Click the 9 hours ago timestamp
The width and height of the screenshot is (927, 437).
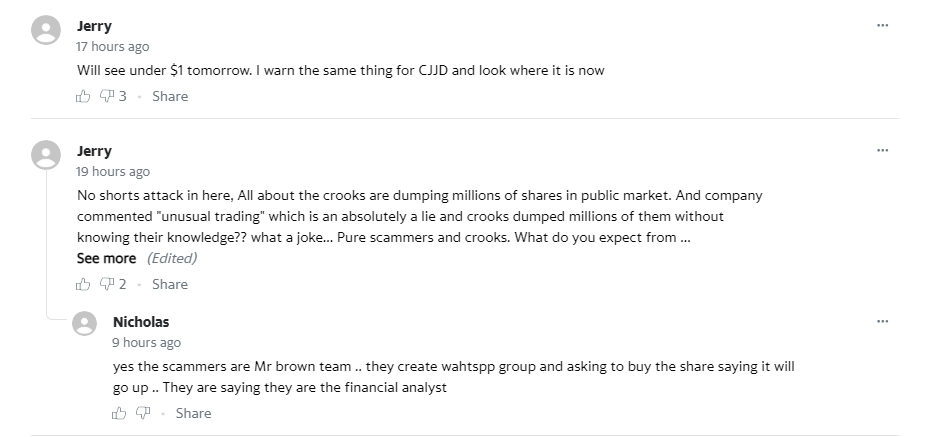point(147,343)
